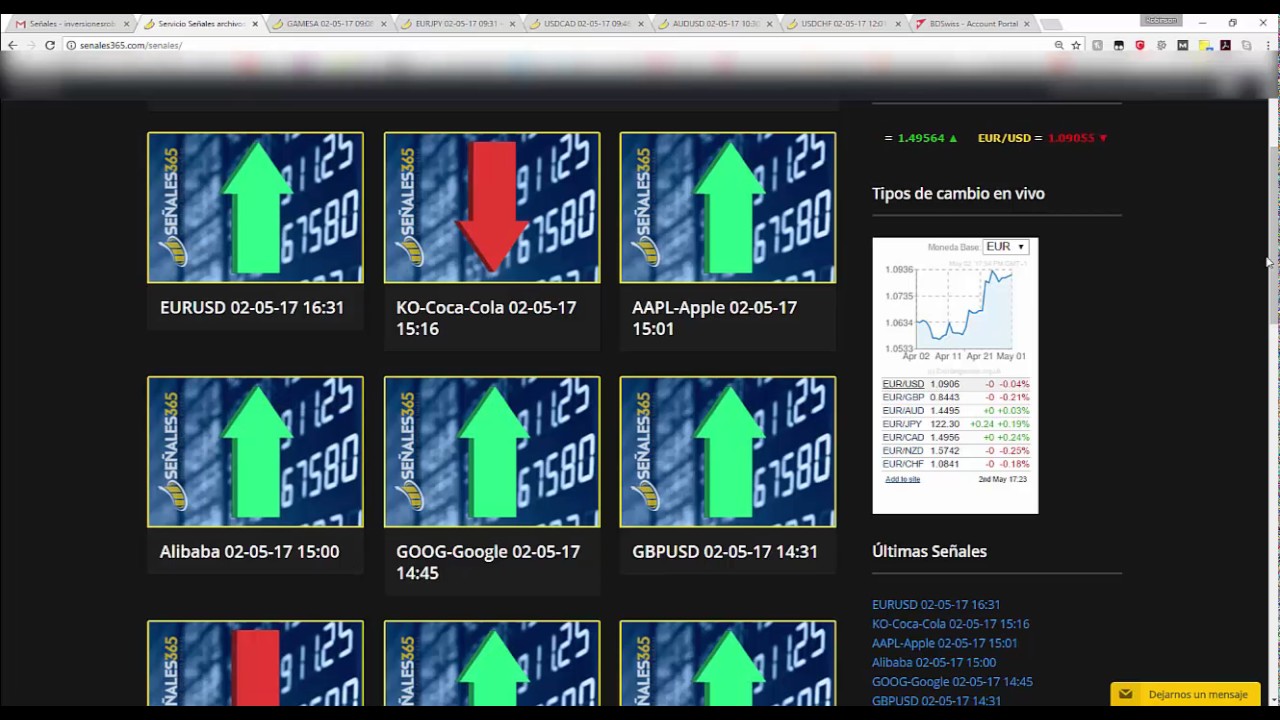Image resolution: width=1280 pixels, height=720 pixels.
Task: Select the EUR/GBP row in rates table
Action: [955, 397]
